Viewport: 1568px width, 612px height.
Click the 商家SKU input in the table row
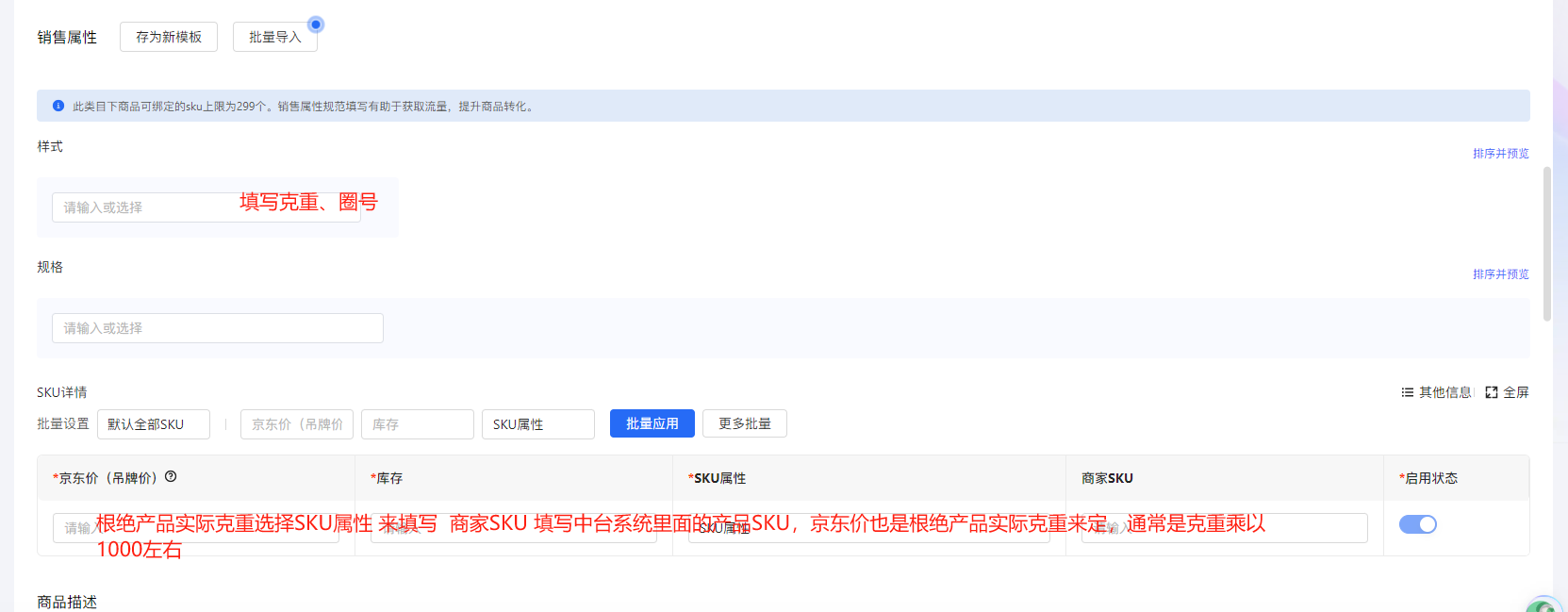coord(1224,528)
